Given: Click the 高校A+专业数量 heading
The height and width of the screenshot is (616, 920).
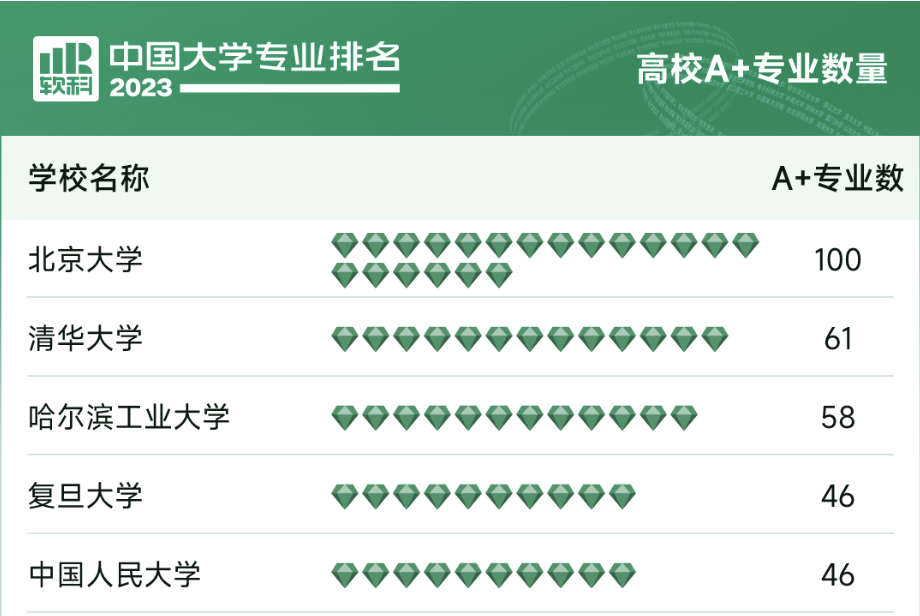Looking at the screenshot, I should (762, 70).
